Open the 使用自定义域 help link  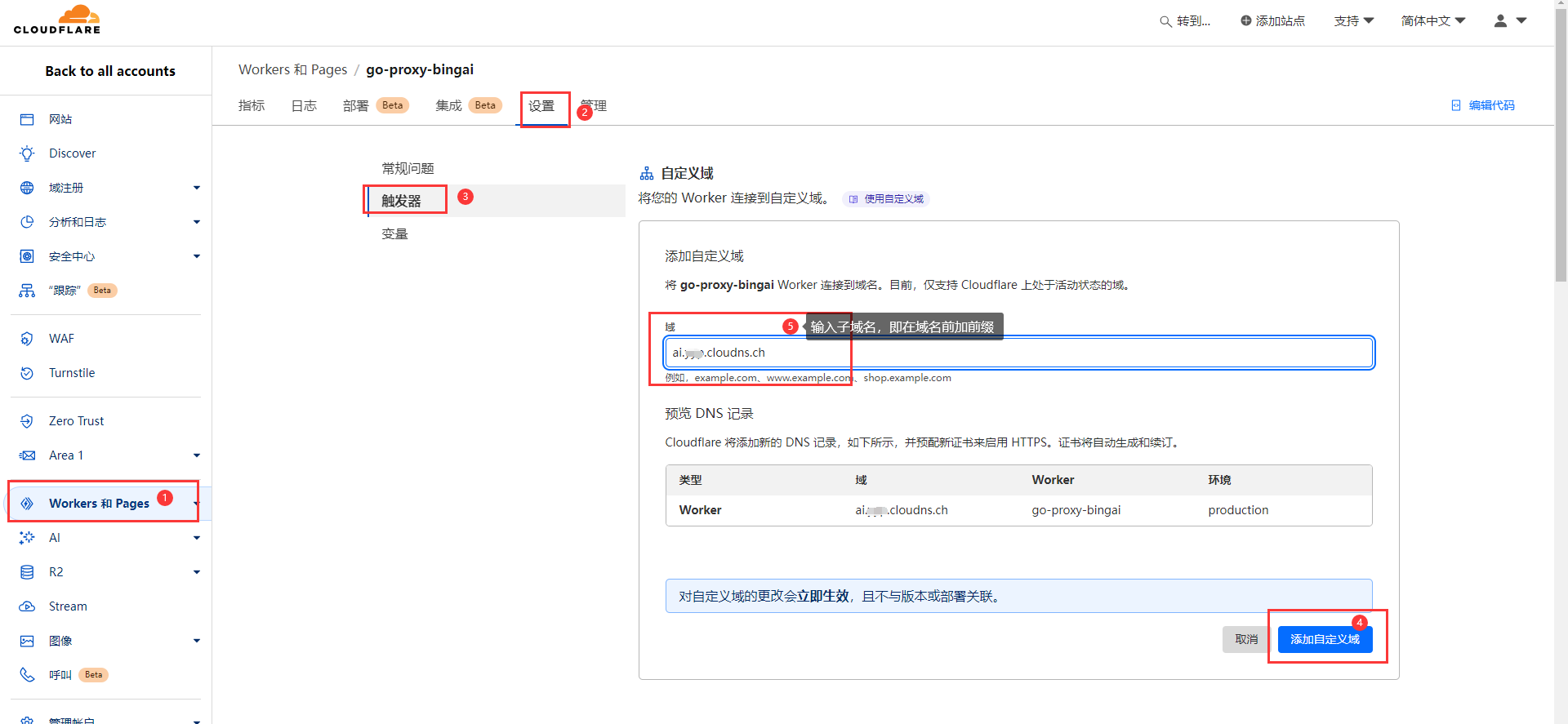pos(886,199)
